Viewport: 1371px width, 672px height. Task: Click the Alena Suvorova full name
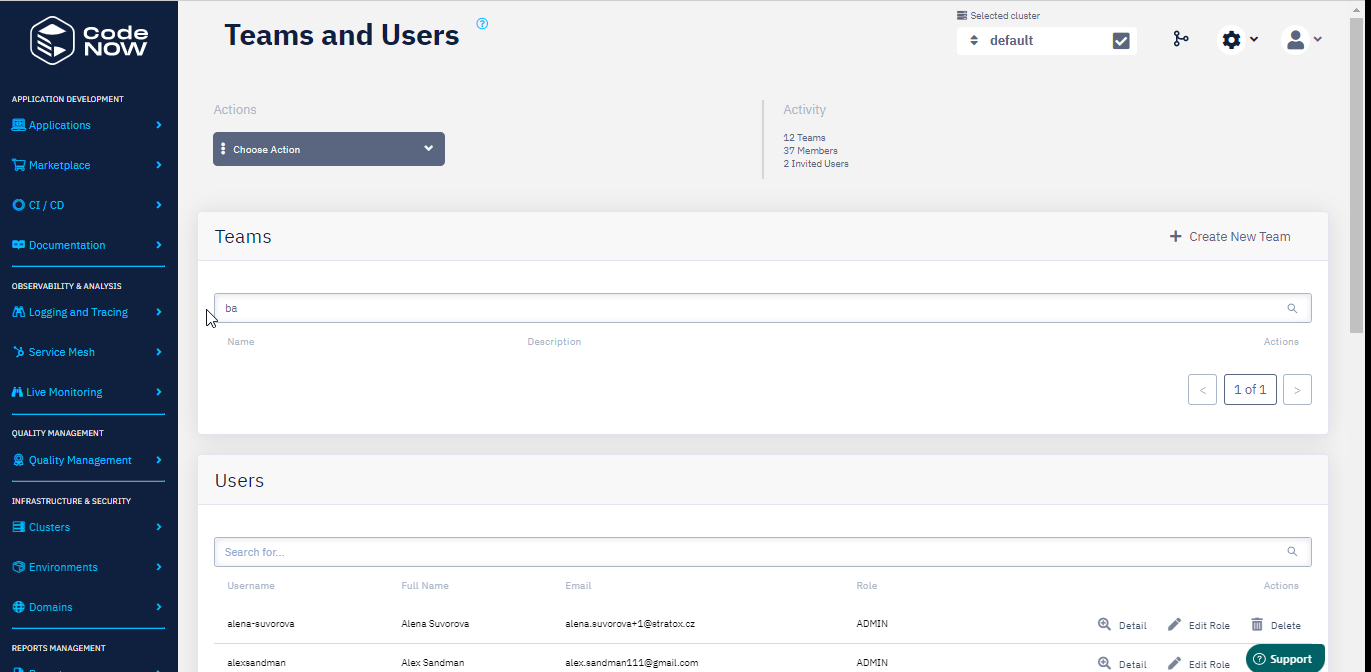435,624
